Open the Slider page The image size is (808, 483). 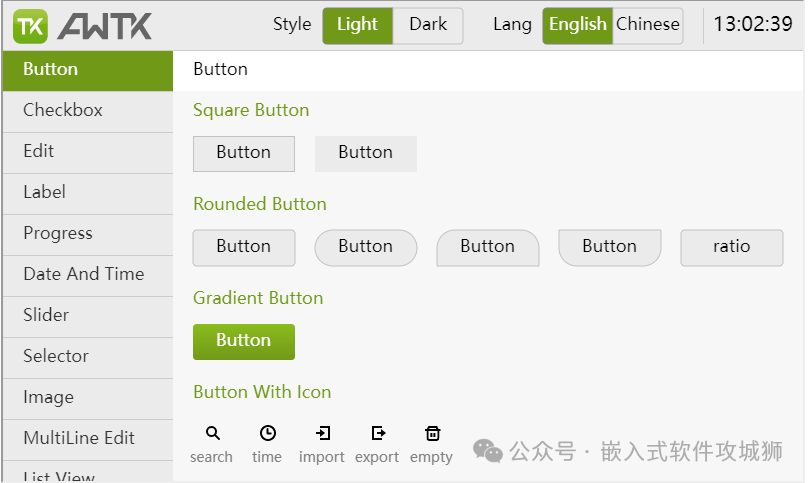coord(88,317)
